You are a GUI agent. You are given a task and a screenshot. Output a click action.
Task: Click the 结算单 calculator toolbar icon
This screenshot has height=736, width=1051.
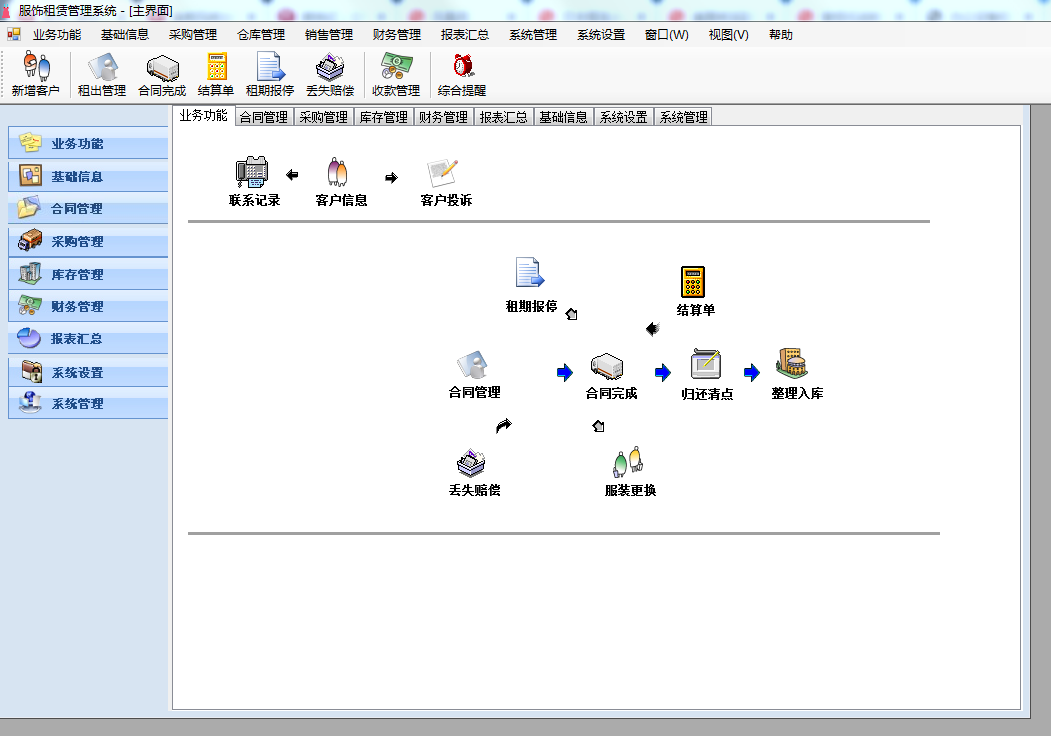click(216, 73)
